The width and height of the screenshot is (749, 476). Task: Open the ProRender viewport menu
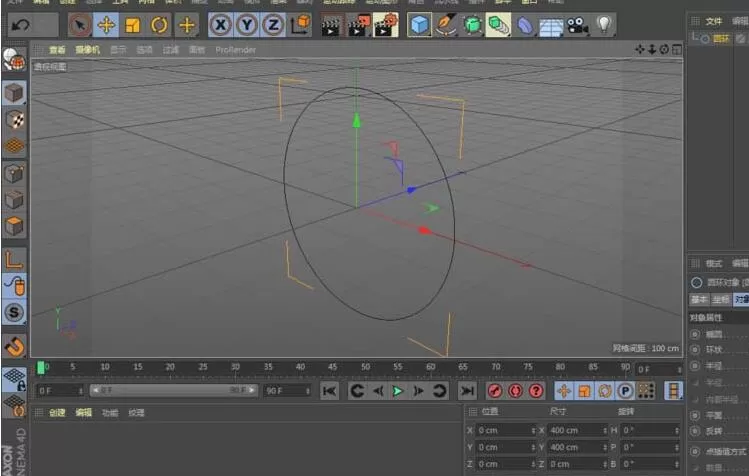pyautogui.click(x=235, y=50)
